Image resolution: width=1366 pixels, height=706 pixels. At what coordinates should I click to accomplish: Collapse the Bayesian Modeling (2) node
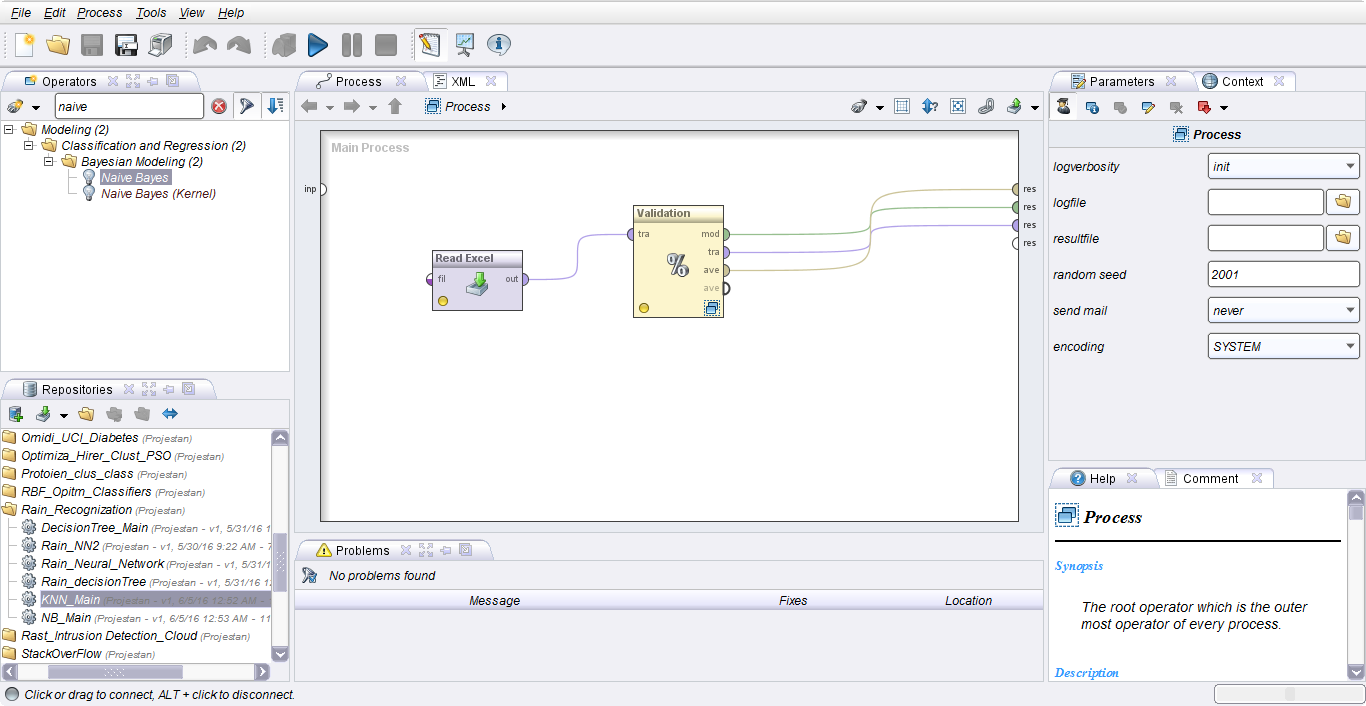coord(50,162)
